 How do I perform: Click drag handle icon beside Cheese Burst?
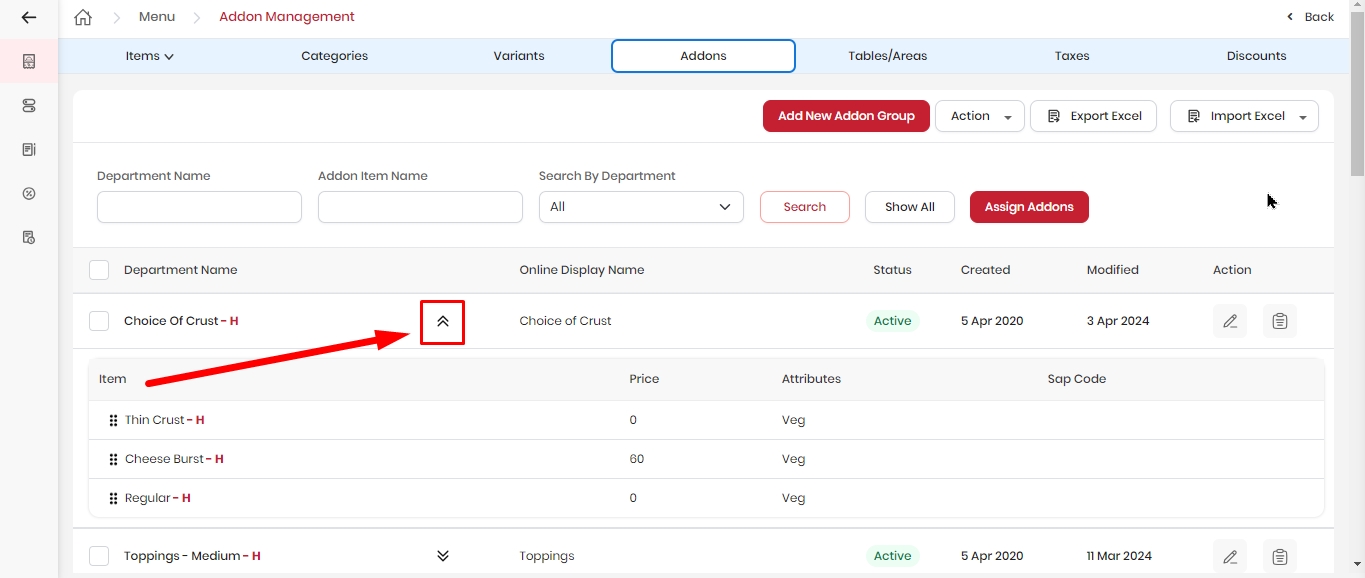coord(113,459)
